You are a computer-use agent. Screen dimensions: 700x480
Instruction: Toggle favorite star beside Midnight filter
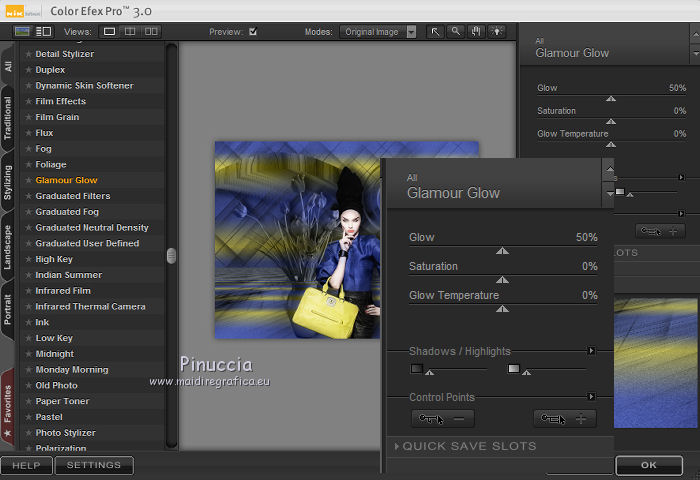pos(28,354)
